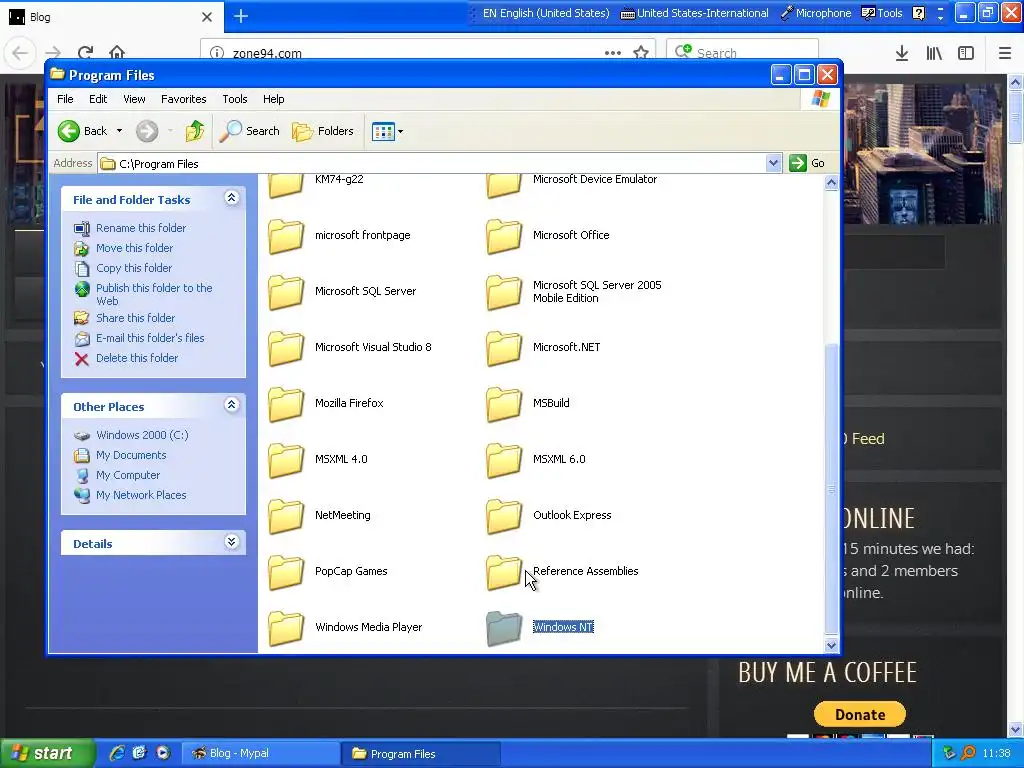Open My Documents in Other Places

[131, 455]
